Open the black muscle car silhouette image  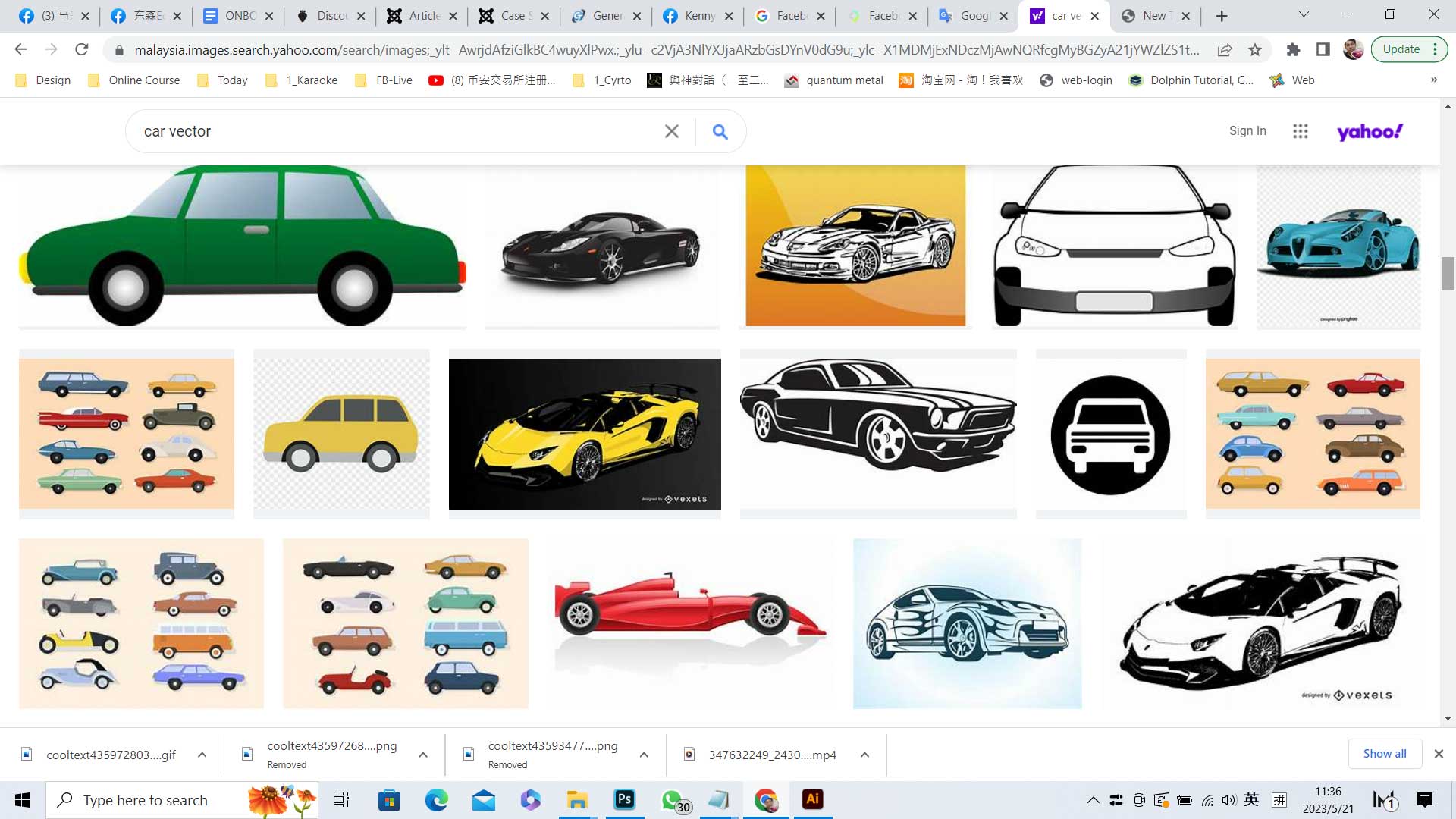pyautogui.click(x=878, y=434)
